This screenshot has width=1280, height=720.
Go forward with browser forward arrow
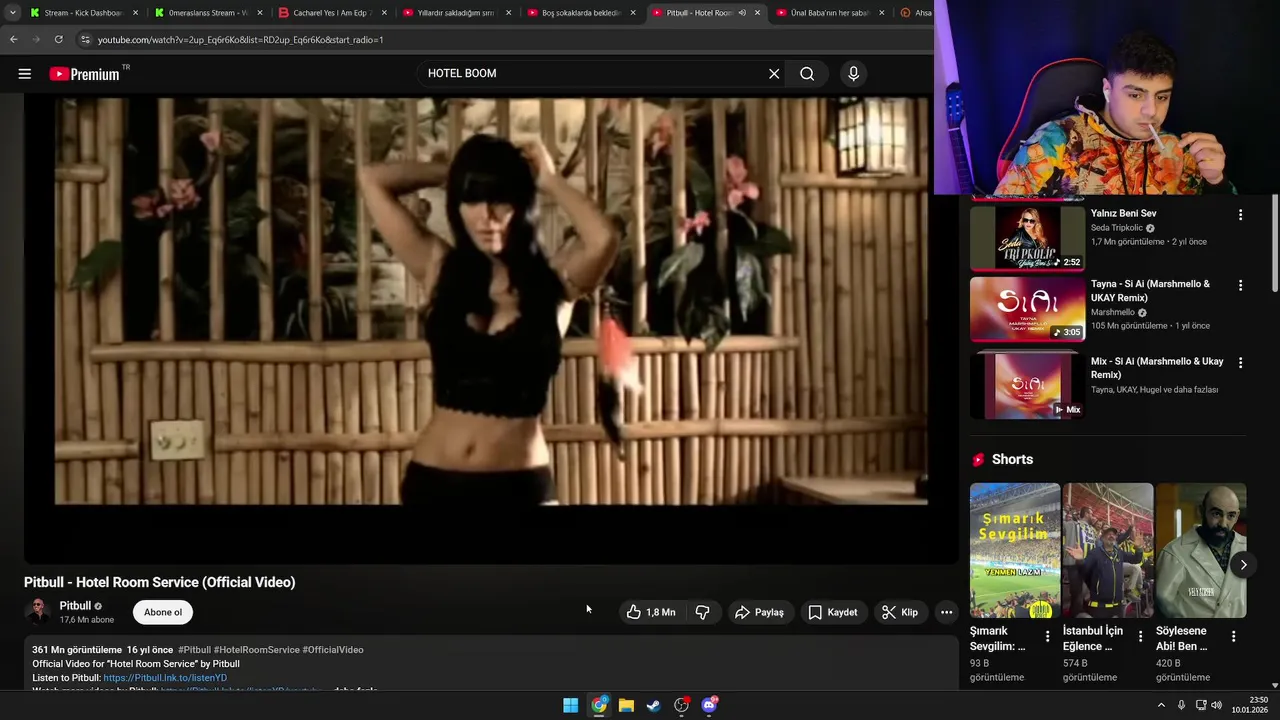coord(36,39)
